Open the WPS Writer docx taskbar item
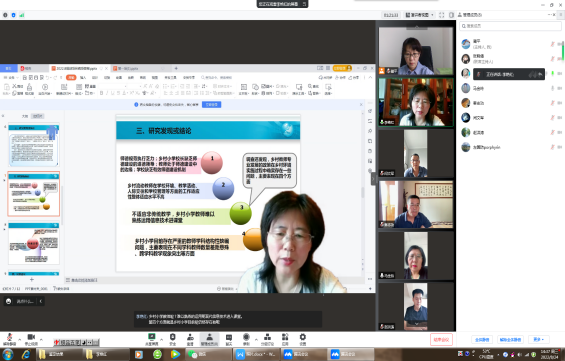 pos(256,355)
